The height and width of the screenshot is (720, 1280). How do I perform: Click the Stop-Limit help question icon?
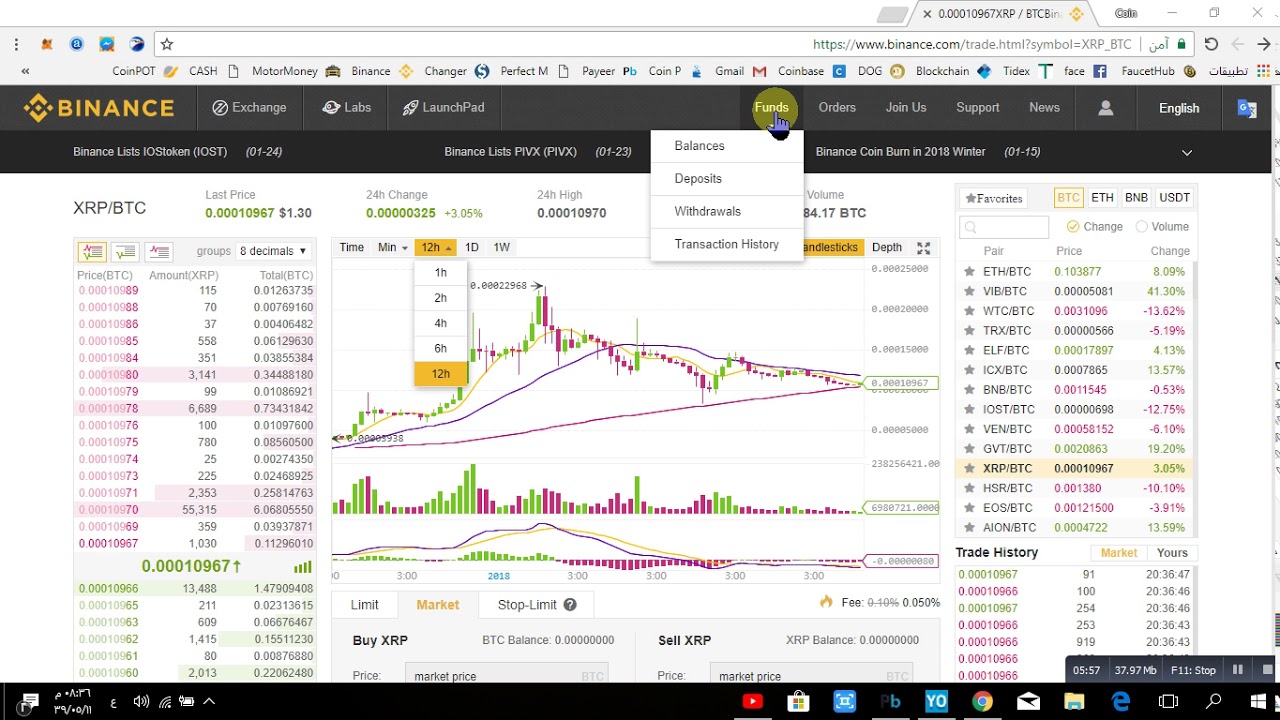[570, 605]
